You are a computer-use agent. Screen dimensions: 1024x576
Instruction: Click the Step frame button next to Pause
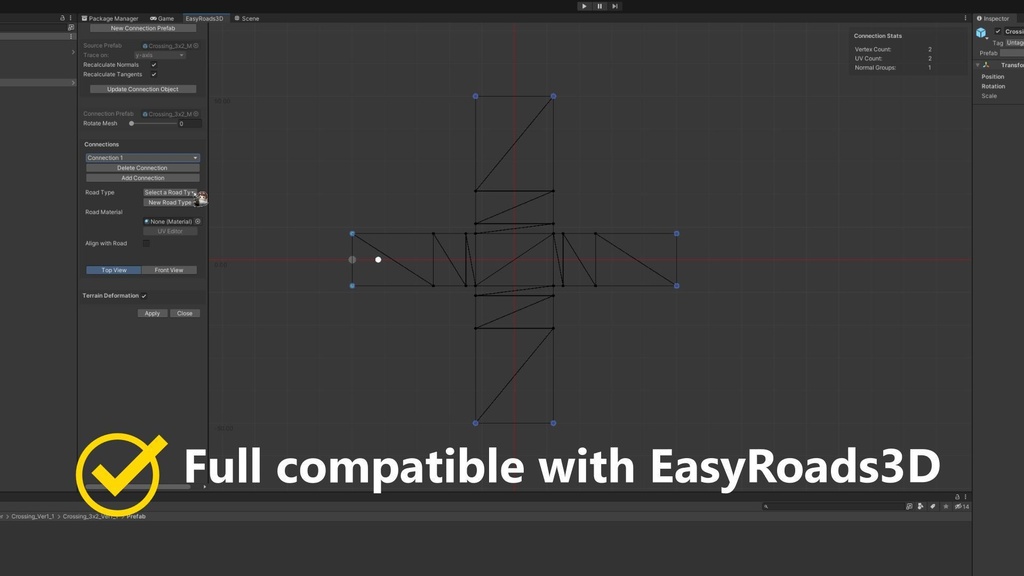tap(615, 6)
